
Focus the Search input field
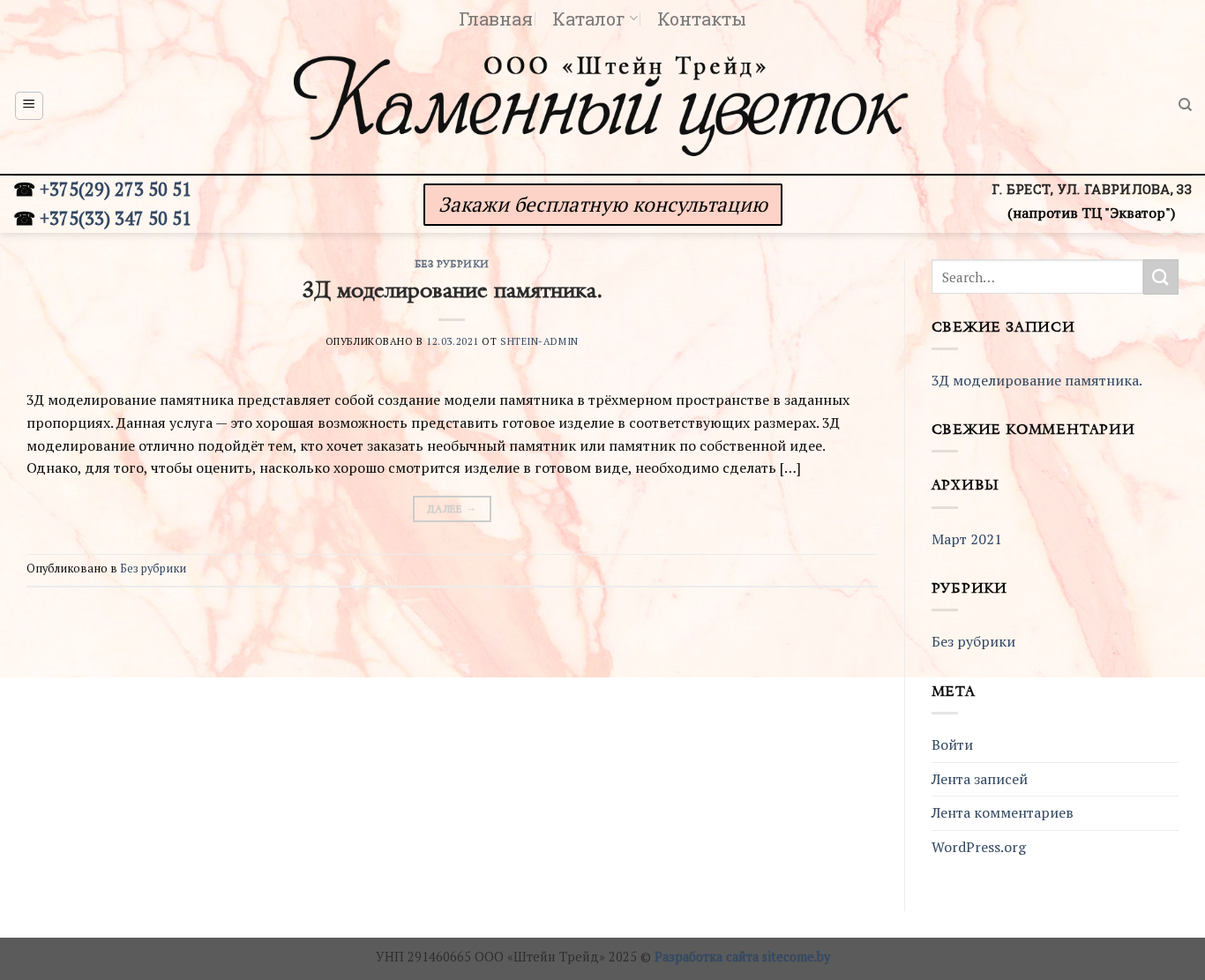coord(1037,277)
